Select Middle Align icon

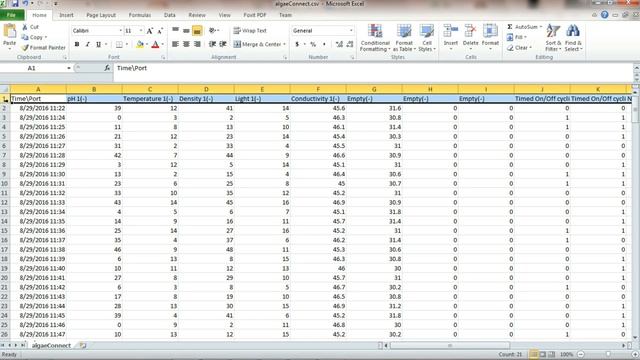point(186,30)
